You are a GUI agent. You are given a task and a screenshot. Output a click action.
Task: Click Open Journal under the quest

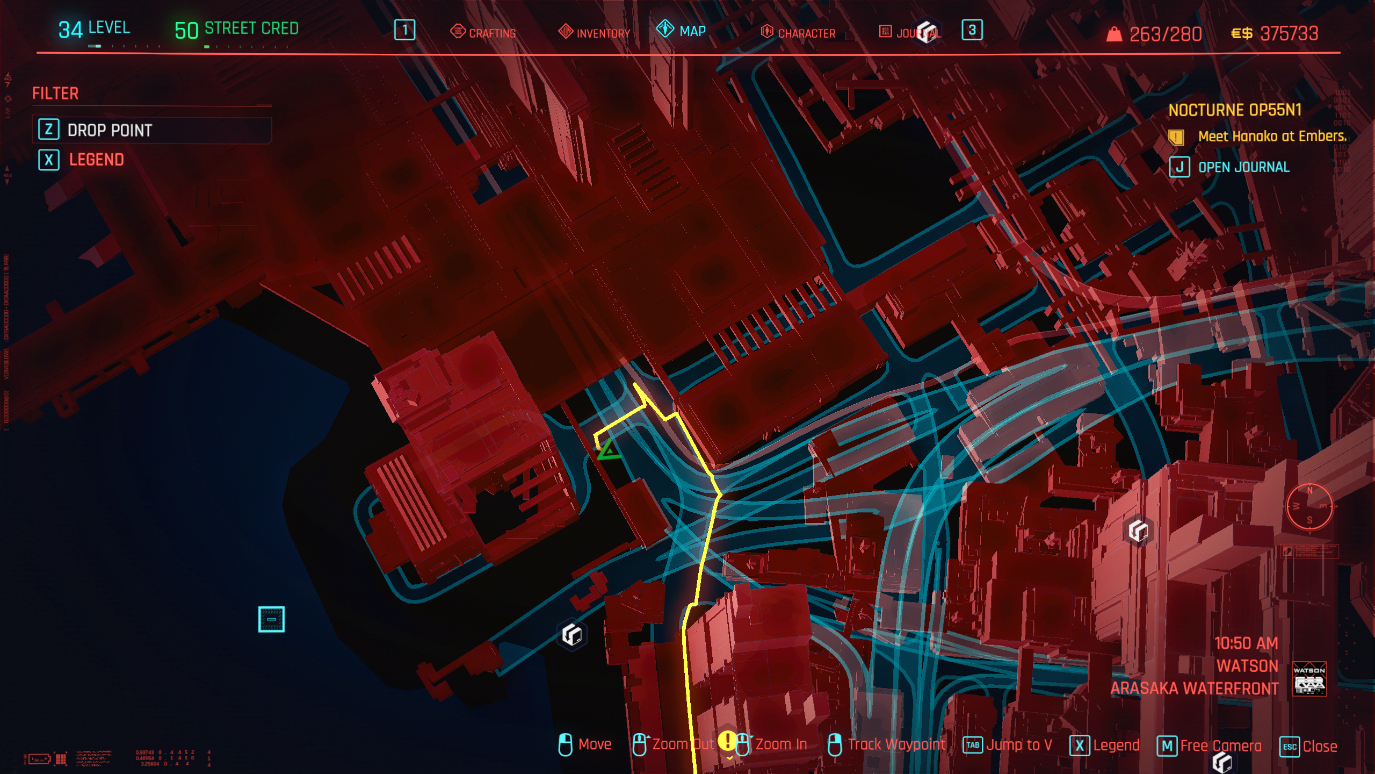[1230, 167]
